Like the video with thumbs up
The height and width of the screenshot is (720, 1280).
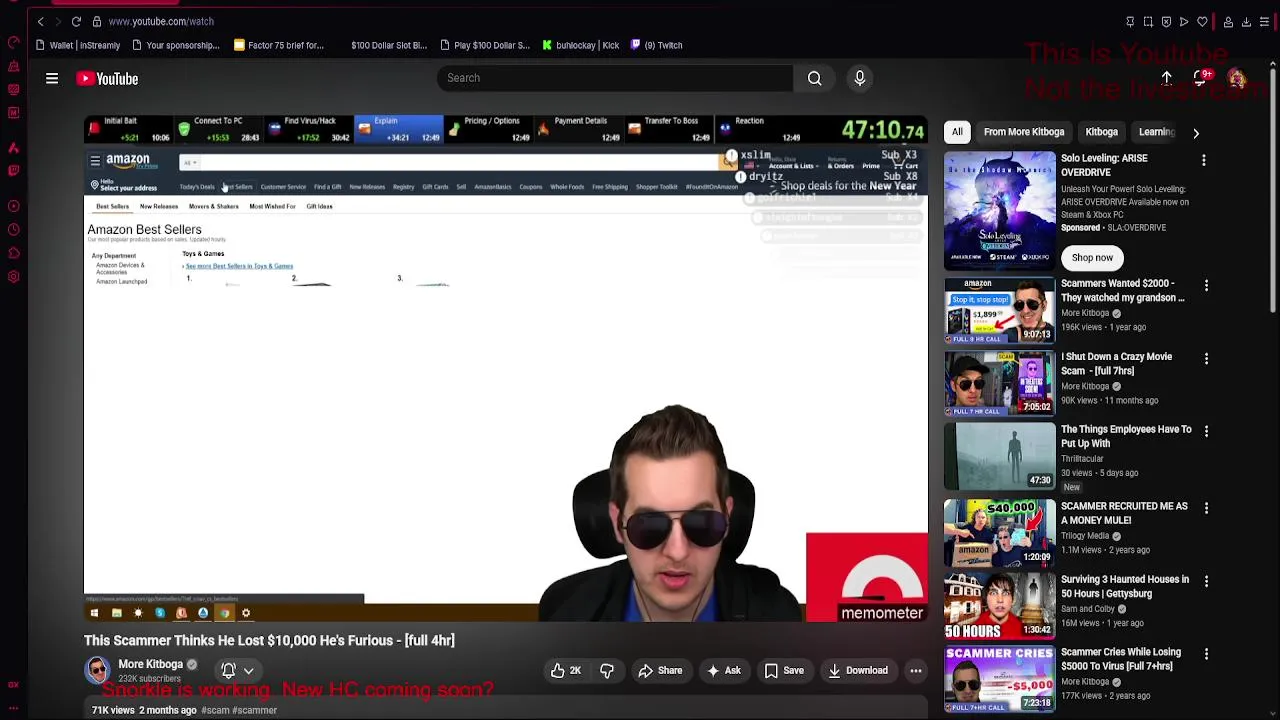[x=566, y=671]
